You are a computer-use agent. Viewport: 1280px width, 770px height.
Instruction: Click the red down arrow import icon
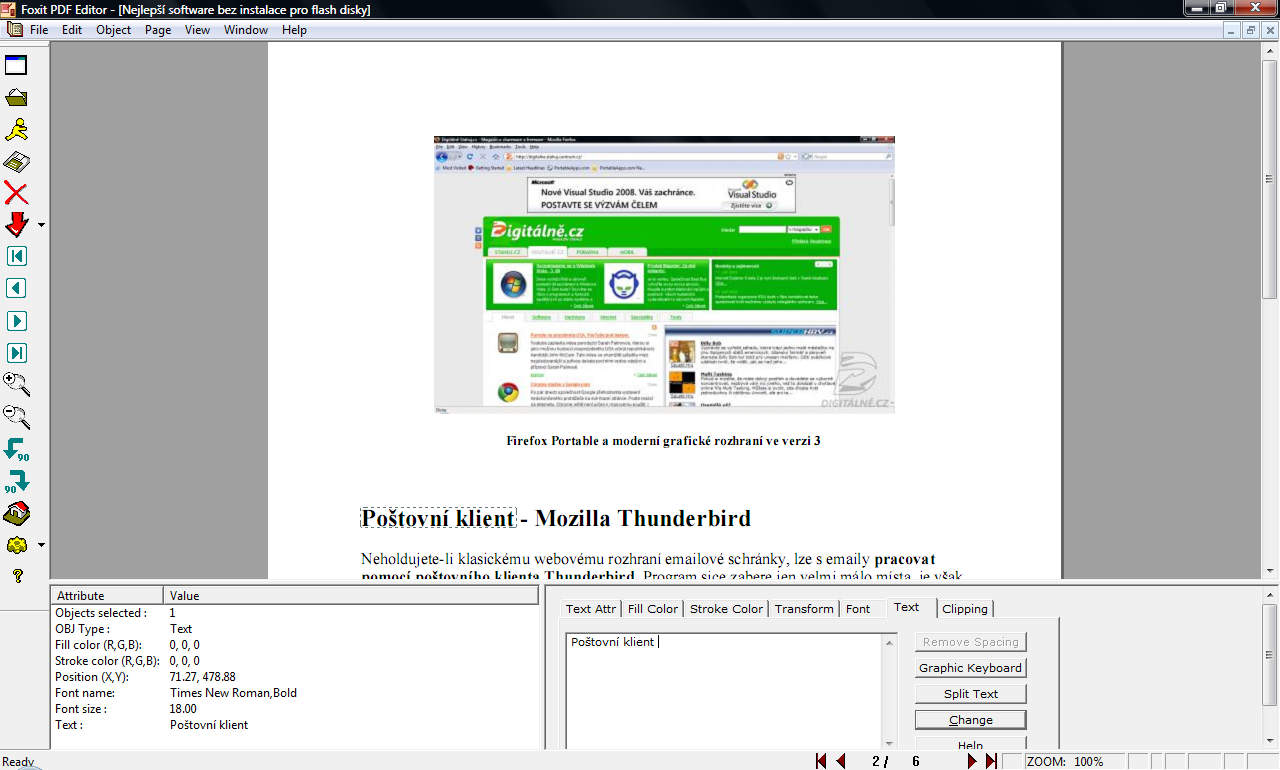[16, 224]
